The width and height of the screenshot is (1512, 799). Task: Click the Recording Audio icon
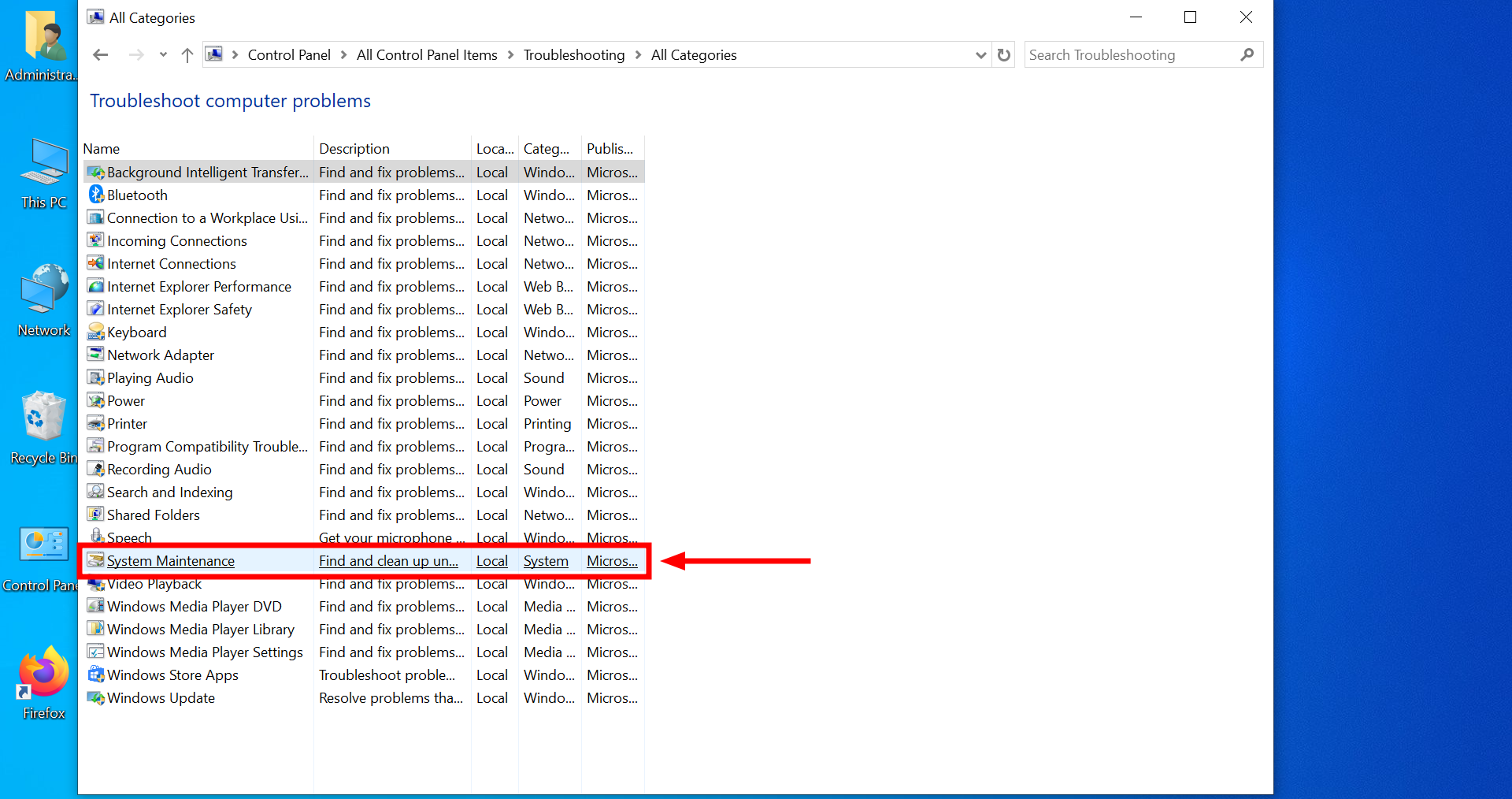coord(96,469)
